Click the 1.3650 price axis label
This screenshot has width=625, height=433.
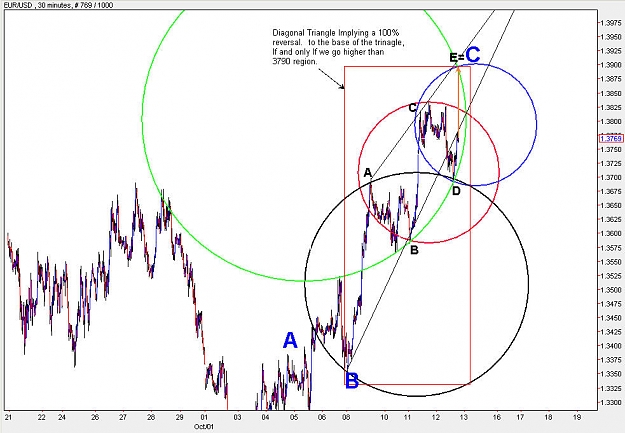(x=611, y=205)
